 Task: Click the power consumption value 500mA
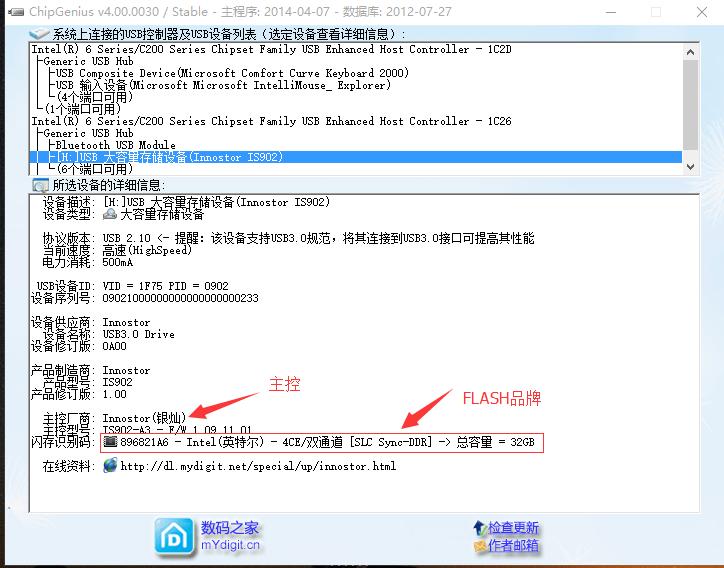pos(118,262)
